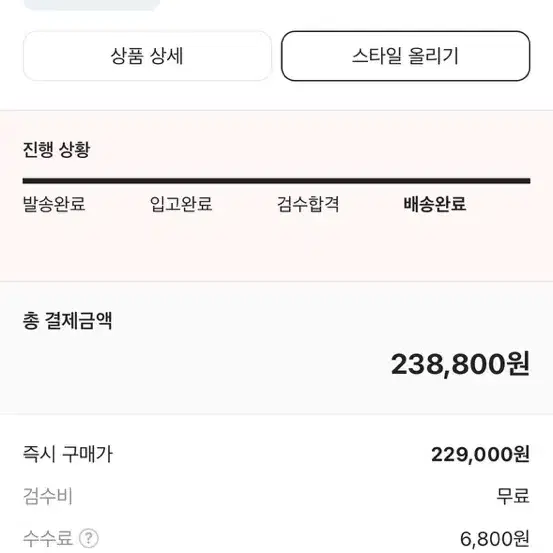Click the 진행 상황 heading

pyautogui.click(x=56, y=150)
